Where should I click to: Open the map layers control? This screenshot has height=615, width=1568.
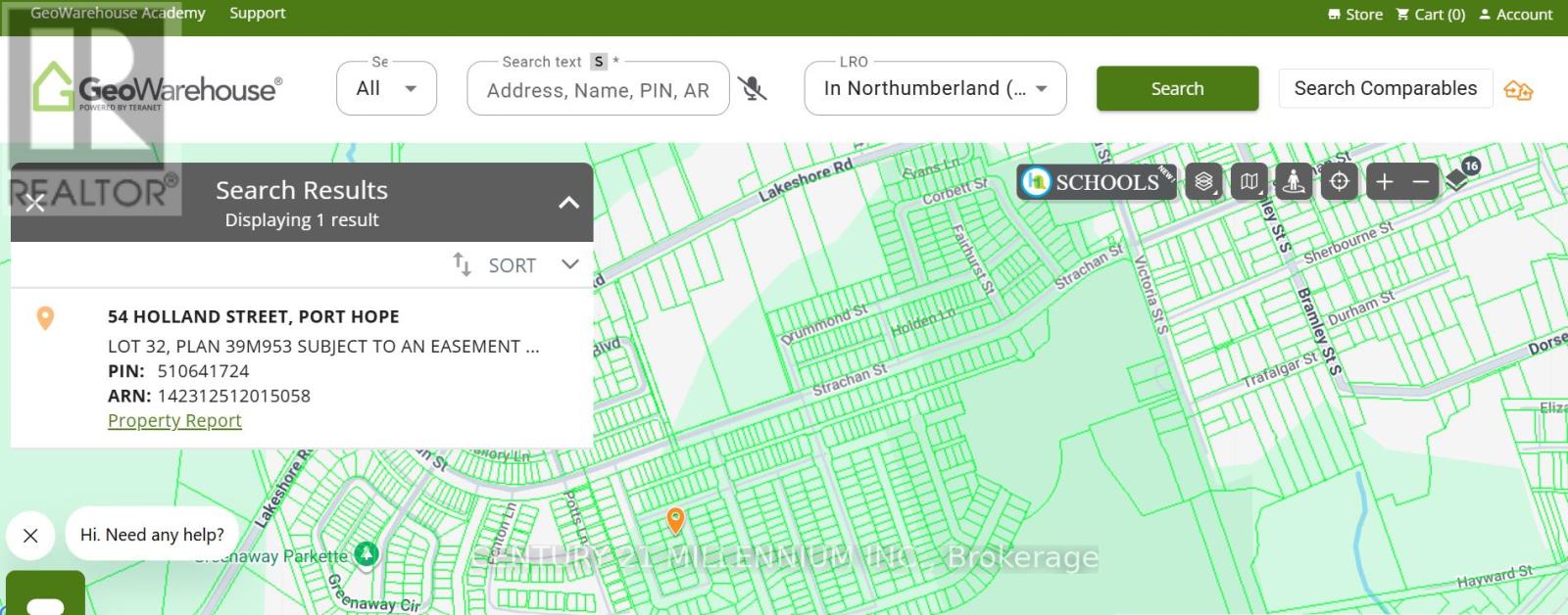(x=1203, y=182)
